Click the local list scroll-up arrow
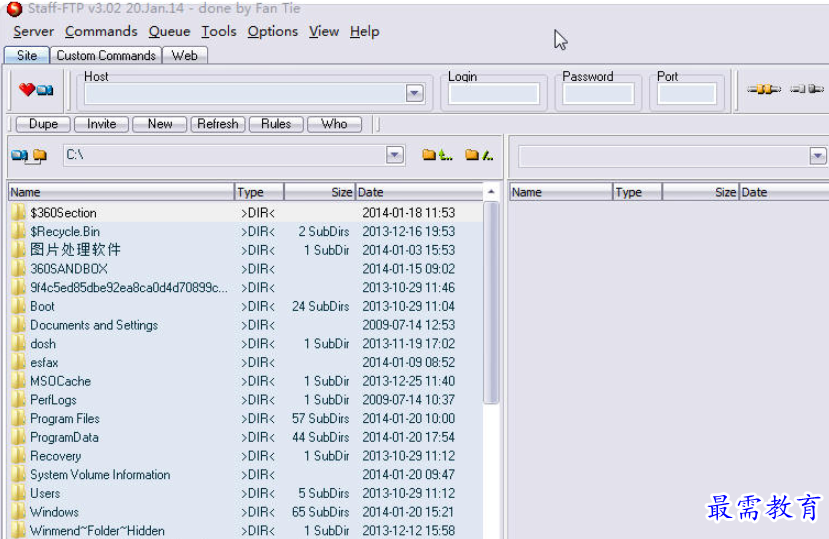Image resolution: width=829 pixels, height=539 pixels. pyautogui.click(x=491, y=192)
